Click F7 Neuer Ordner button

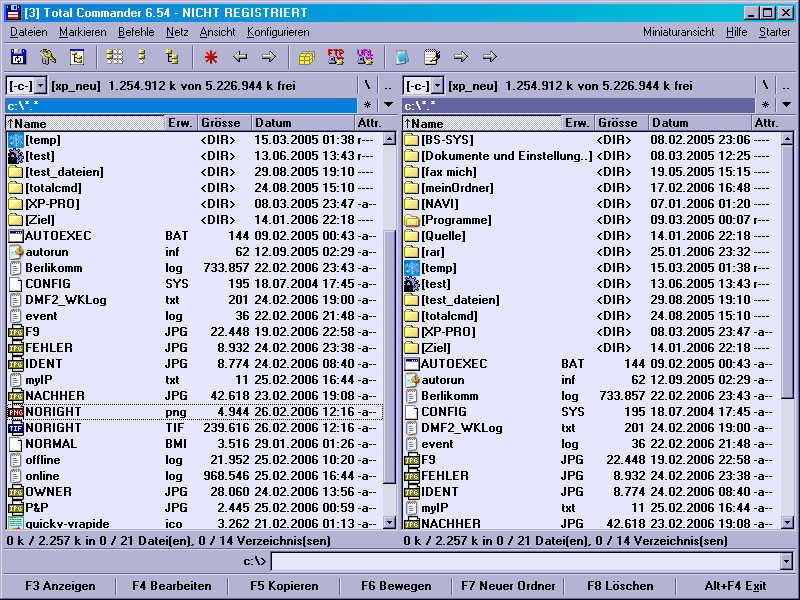(508, 586)
